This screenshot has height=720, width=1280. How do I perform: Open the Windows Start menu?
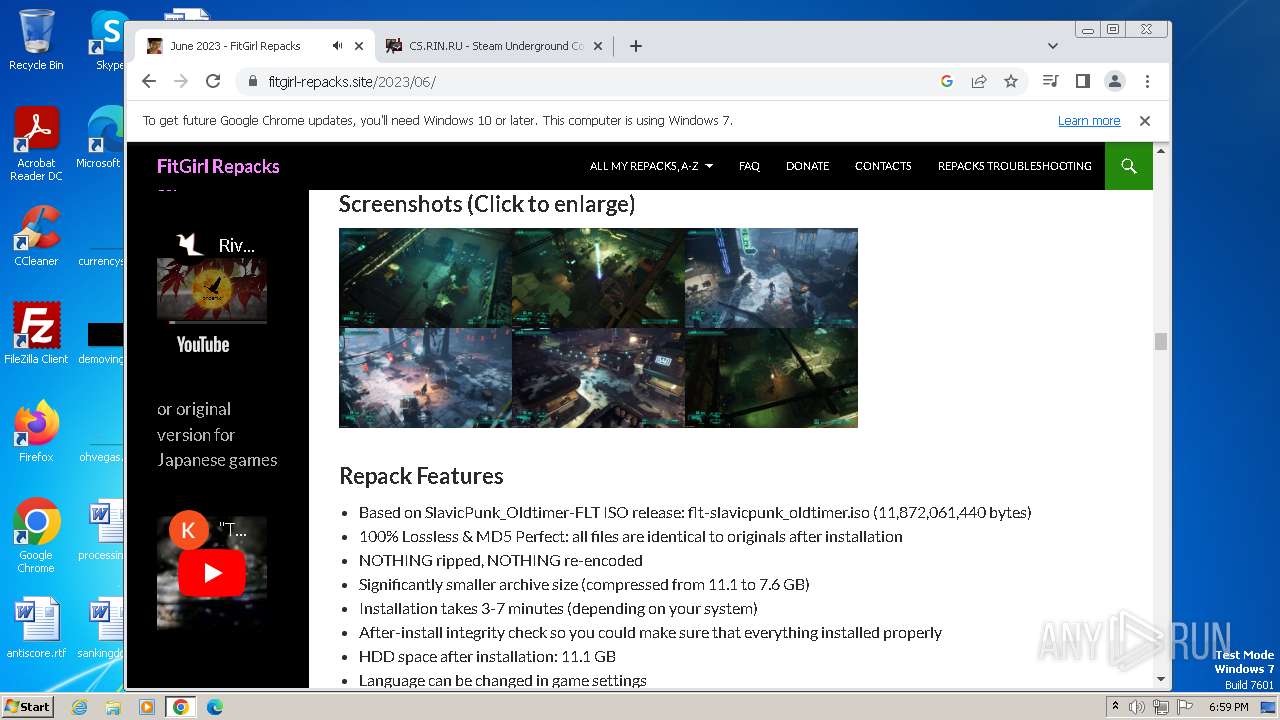27,707
